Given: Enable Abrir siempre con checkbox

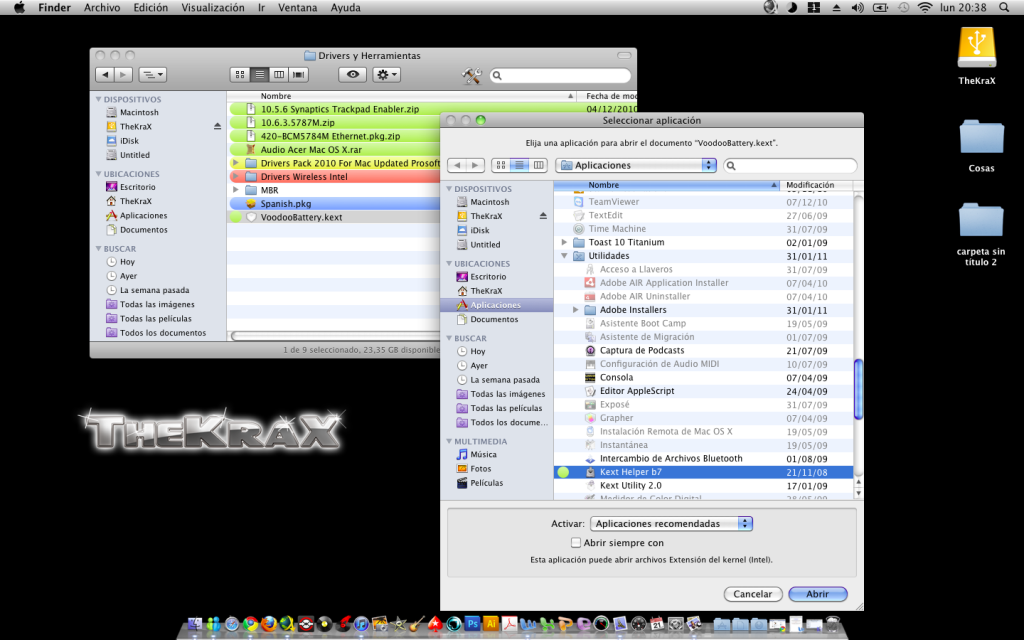Looking at the screenshot, I should (x=575, y=543).
